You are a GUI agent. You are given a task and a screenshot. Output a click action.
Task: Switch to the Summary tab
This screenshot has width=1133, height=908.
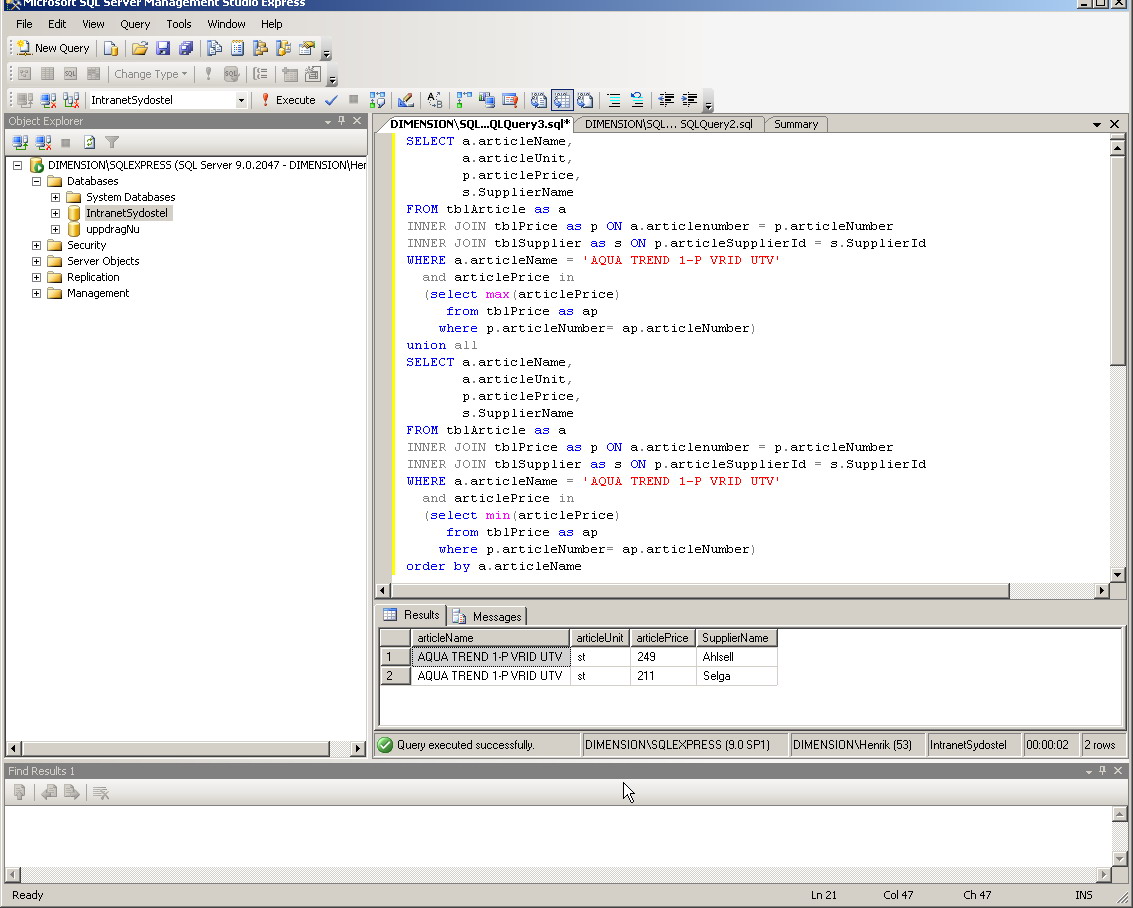pyautogui.click(x=796, y=124)
